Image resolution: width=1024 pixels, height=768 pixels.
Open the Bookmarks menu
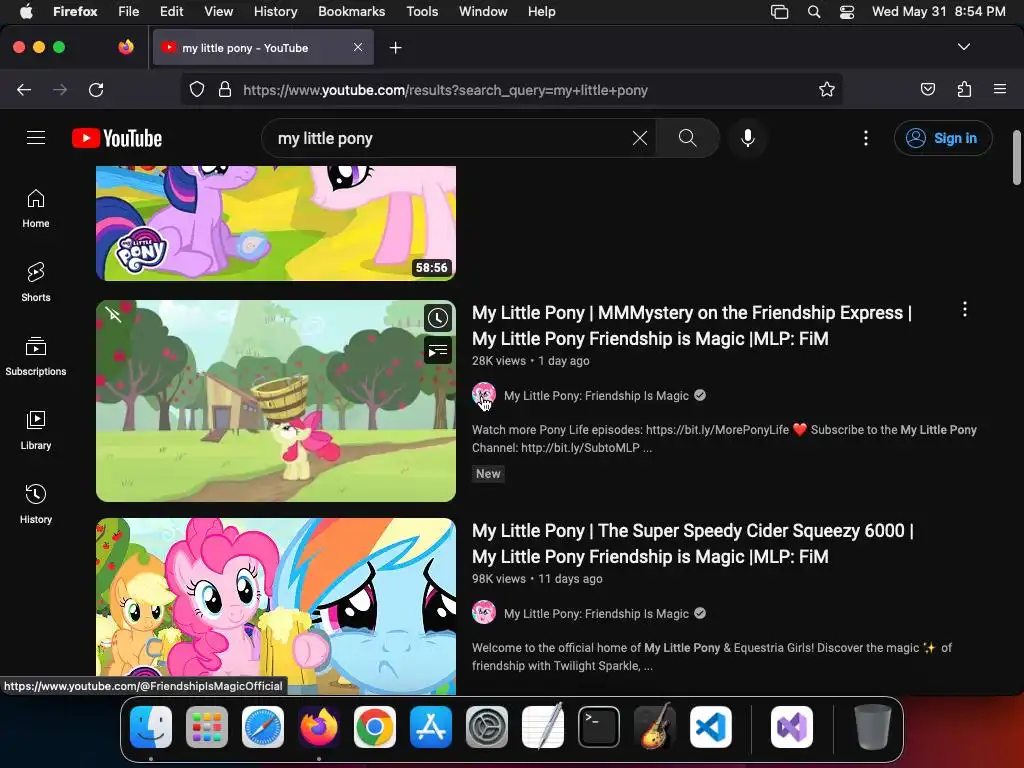click(351, 11)
